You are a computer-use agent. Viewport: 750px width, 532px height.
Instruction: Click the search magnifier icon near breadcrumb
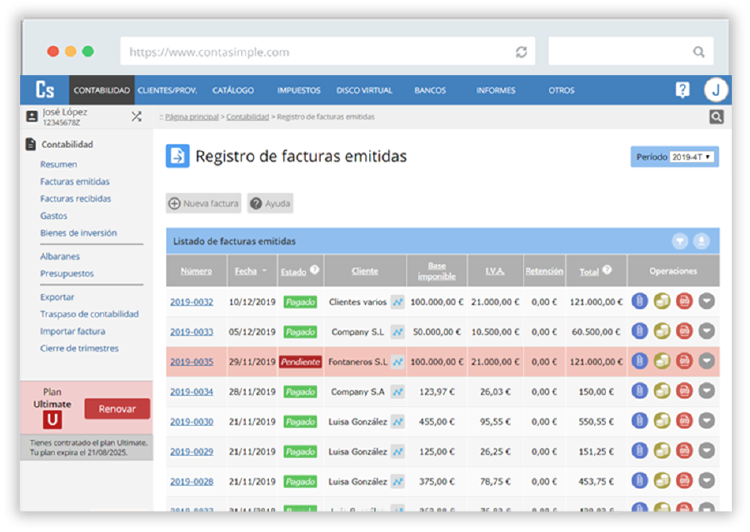pos(716,117)
